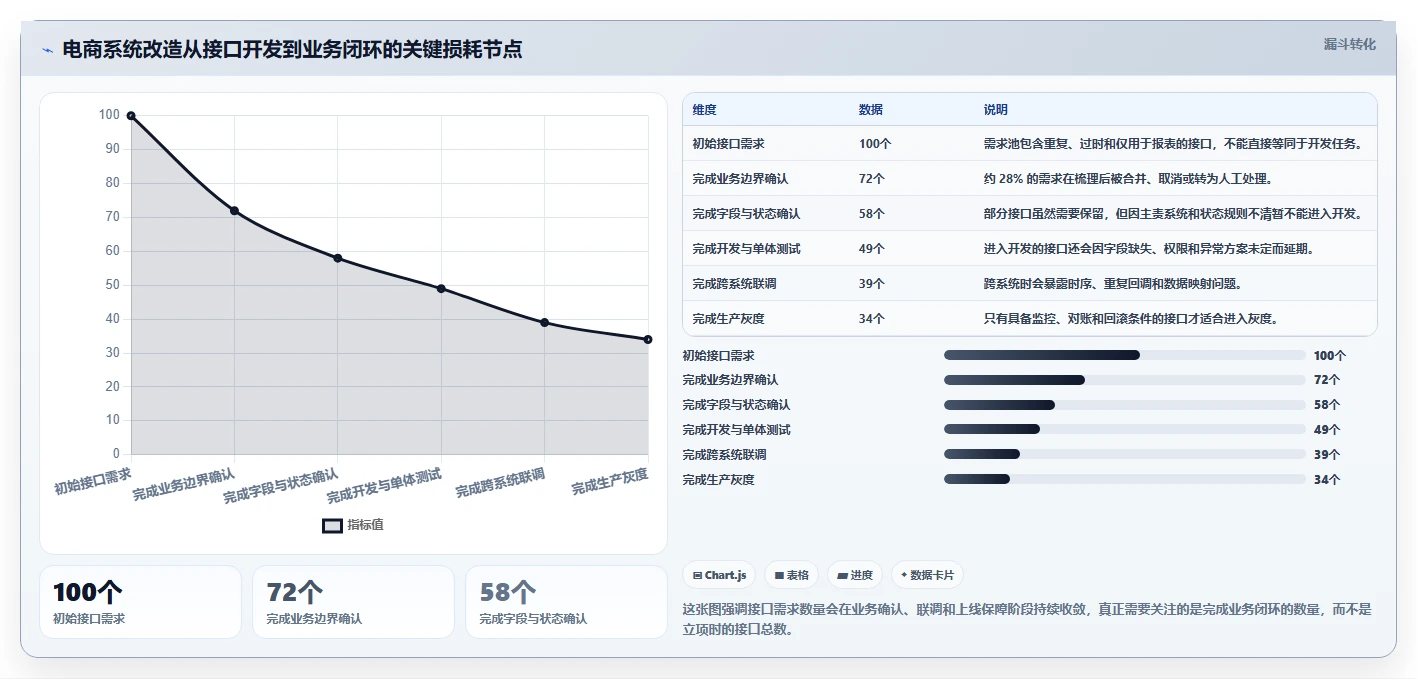
Task: Click table cell 完成开发与单体测试
Action: coord(746,249)
